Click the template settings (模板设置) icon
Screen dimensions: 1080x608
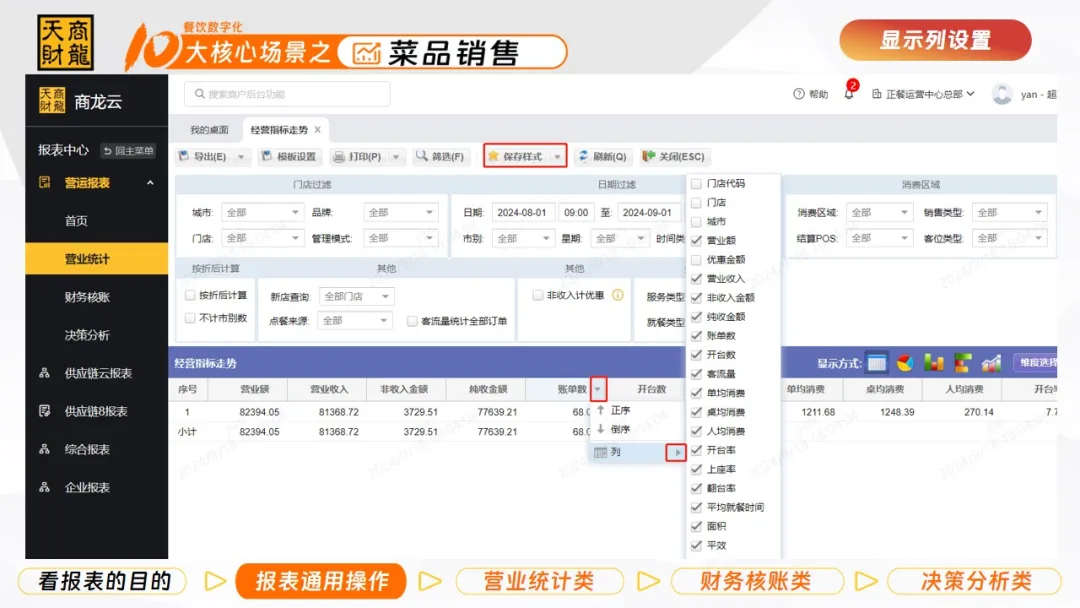point(267,156)
